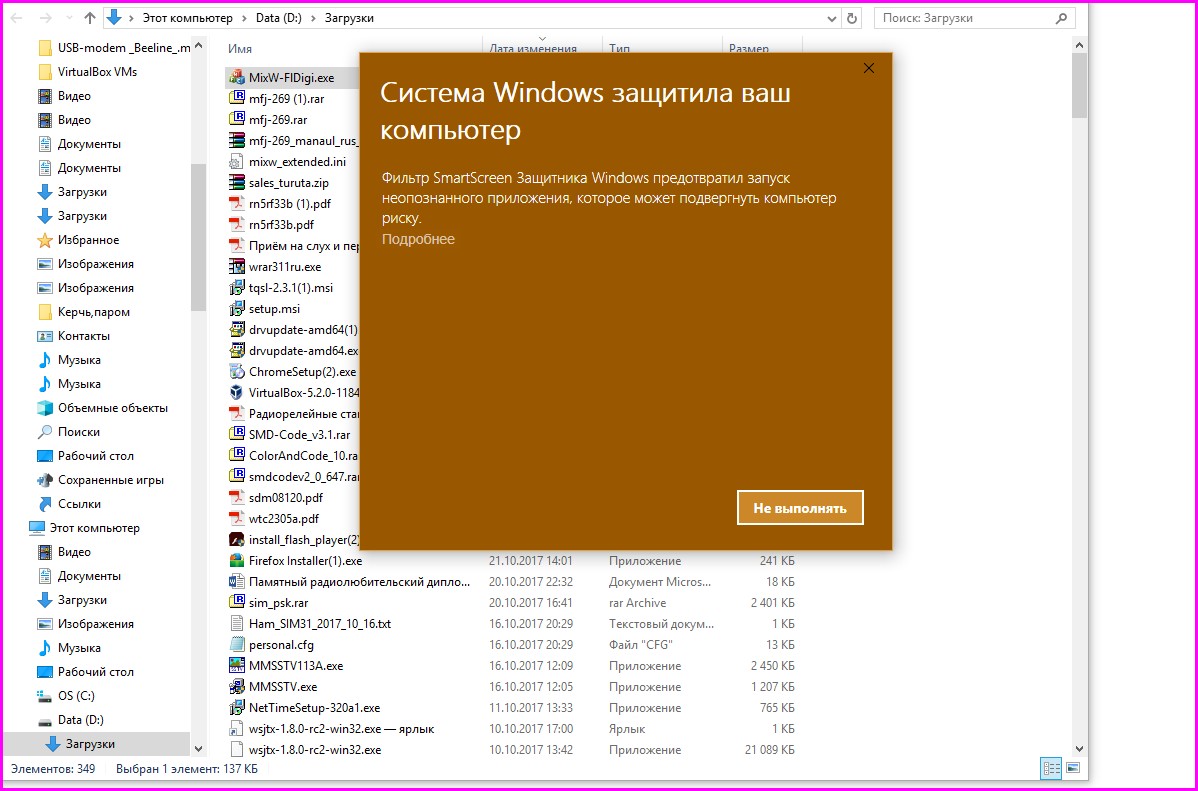Expand chevron after Data (D:) breadcrumb
The height and width of the screenshot is (791, 1198).
[313, 18]
